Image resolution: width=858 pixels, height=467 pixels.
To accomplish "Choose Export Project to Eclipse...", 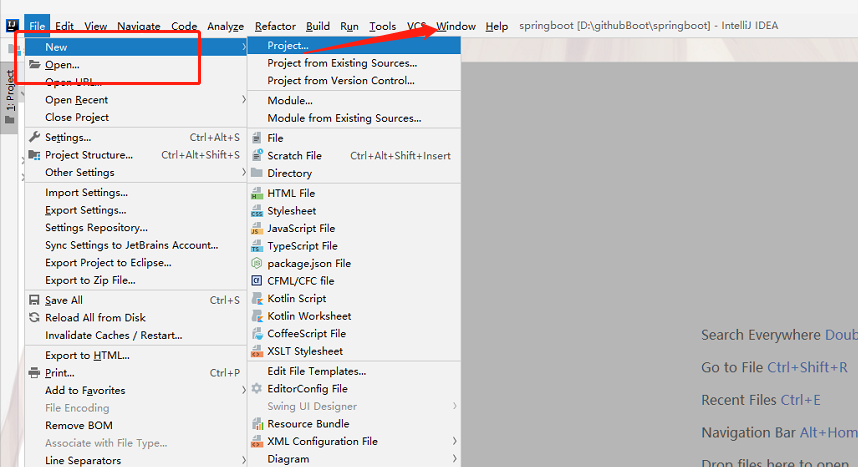I will click(136, 263).
